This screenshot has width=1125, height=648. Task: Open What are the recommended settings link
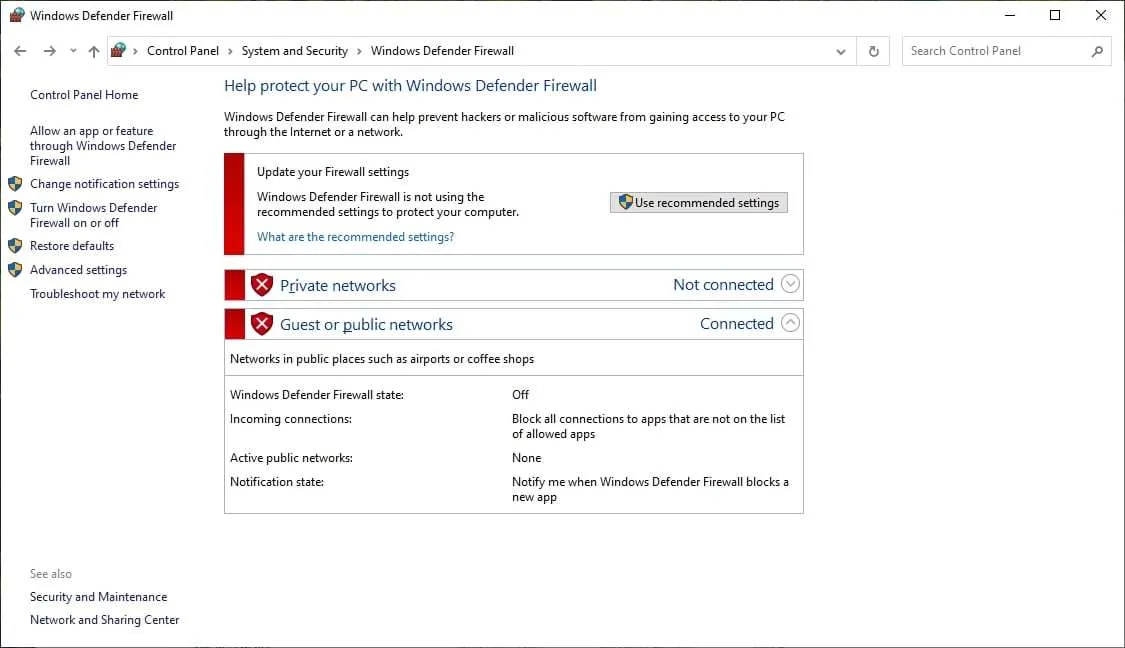pos(355,237)
